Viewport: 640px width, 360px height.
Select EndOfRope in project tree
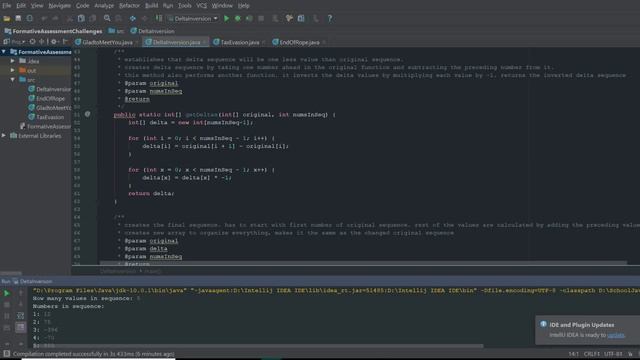click(47, 98)
